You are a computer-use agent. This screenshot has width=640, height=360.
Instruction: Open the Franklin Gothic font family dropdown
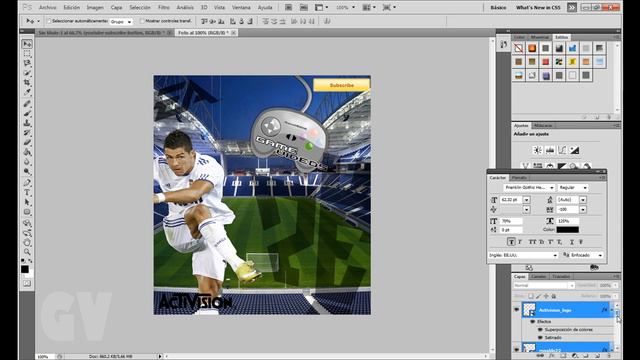pos(529,187)
